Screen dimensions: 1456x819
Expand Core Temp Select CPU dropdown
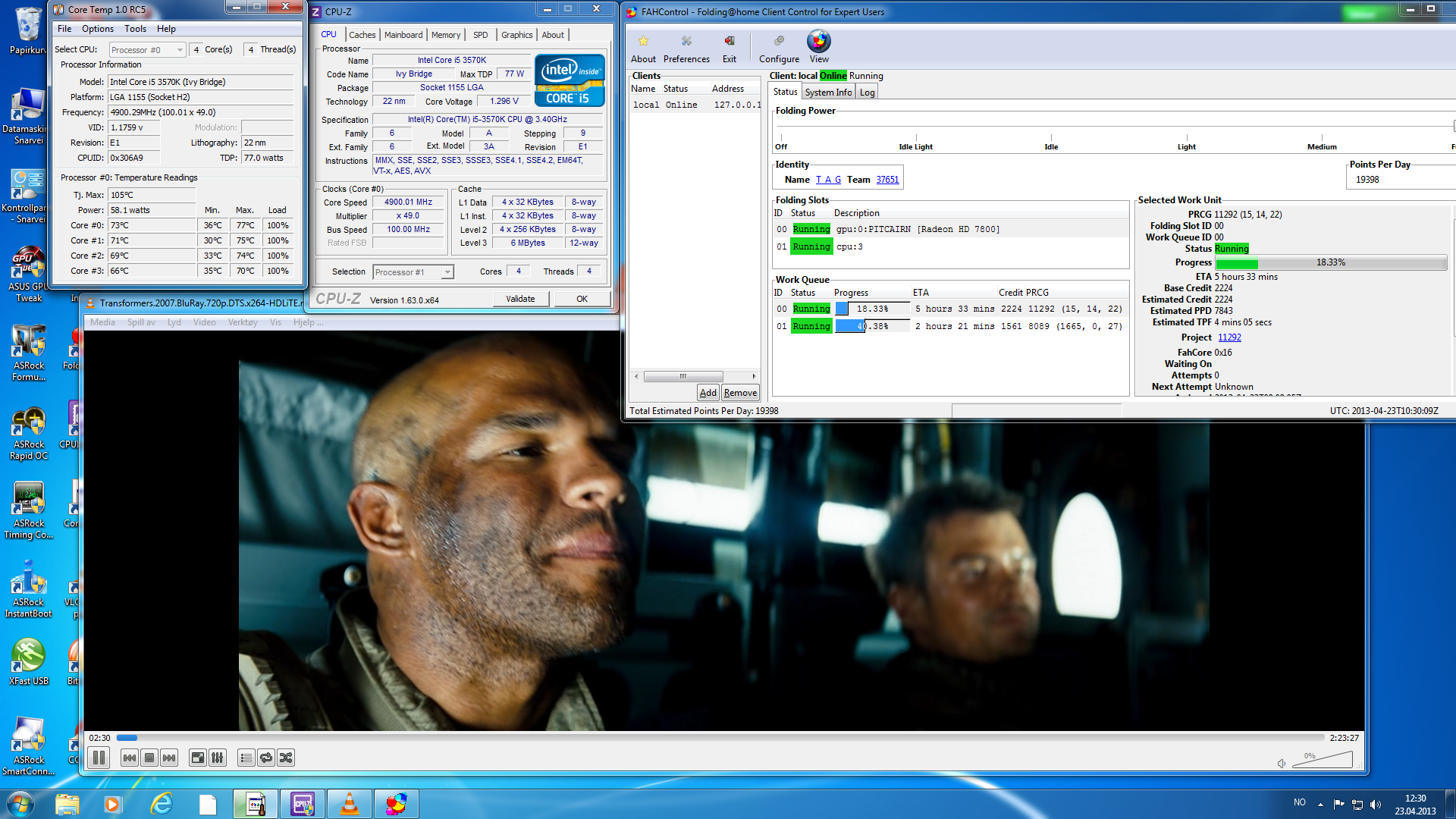[x=147, y=50]
